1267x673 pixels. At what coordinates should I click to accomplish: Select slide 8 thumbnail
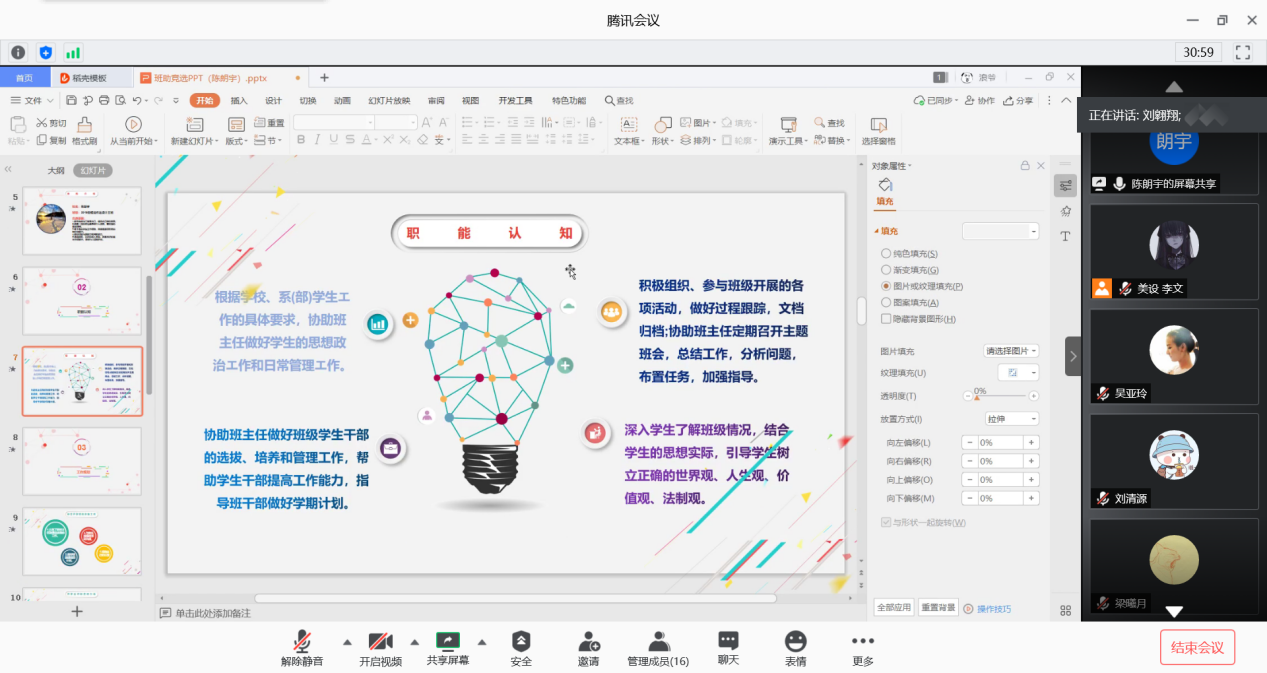point(82,461)
